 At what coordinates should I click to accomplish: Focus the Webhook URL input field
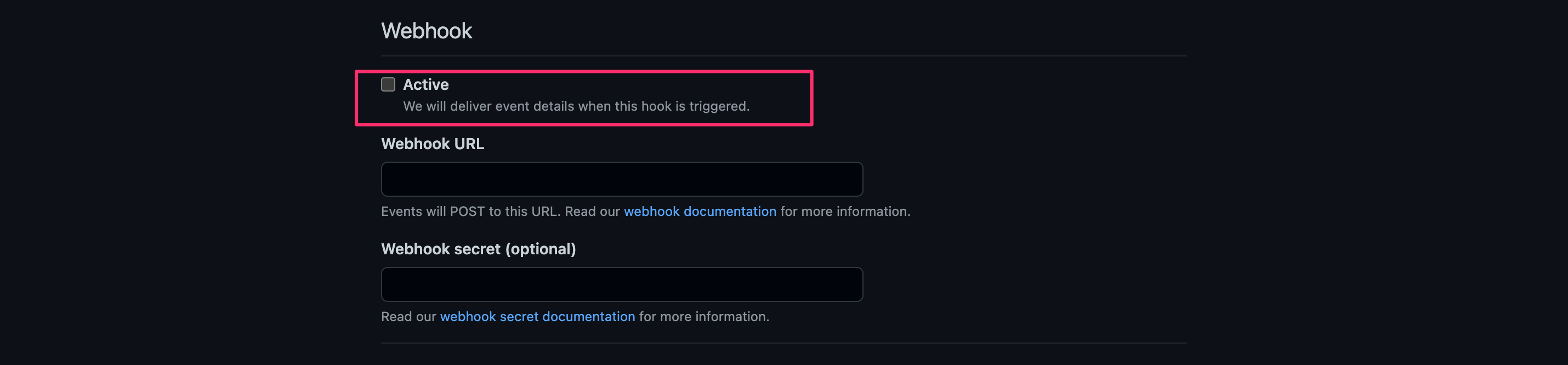click(622, 179)
